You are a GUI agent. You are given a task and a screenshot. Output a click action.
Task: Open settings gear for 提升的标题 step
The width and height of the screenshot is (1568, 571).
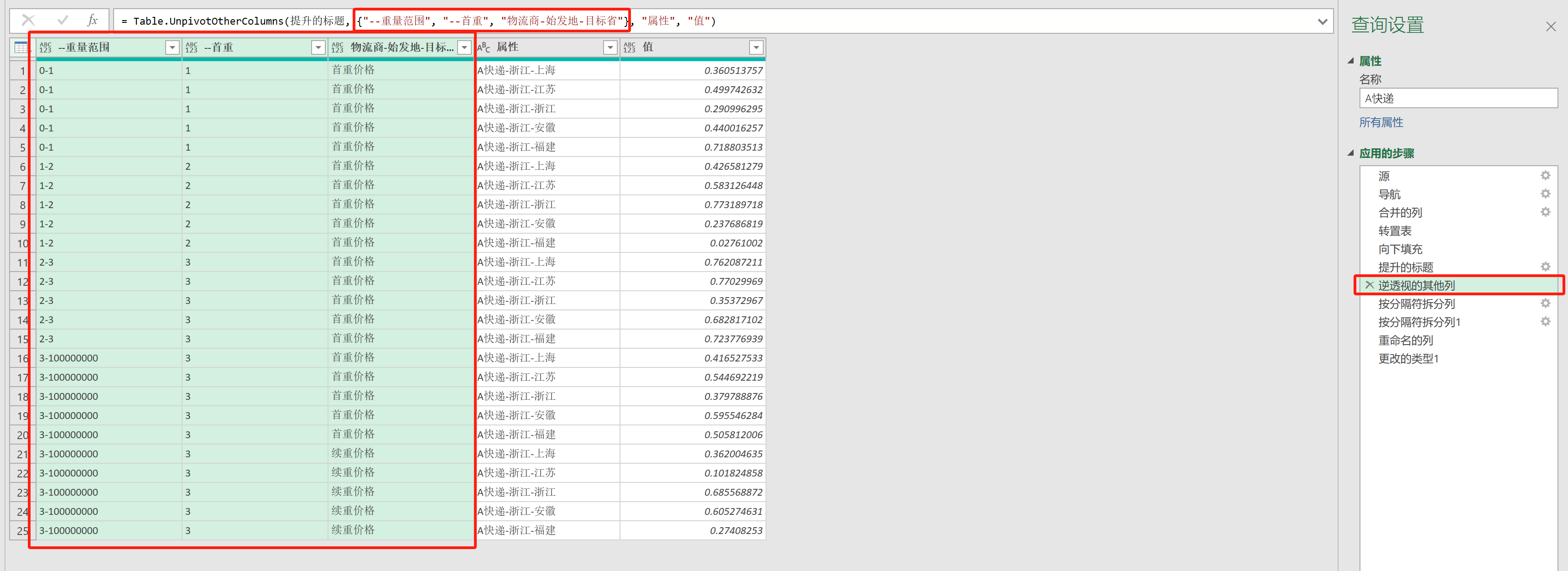(1545, 267)
